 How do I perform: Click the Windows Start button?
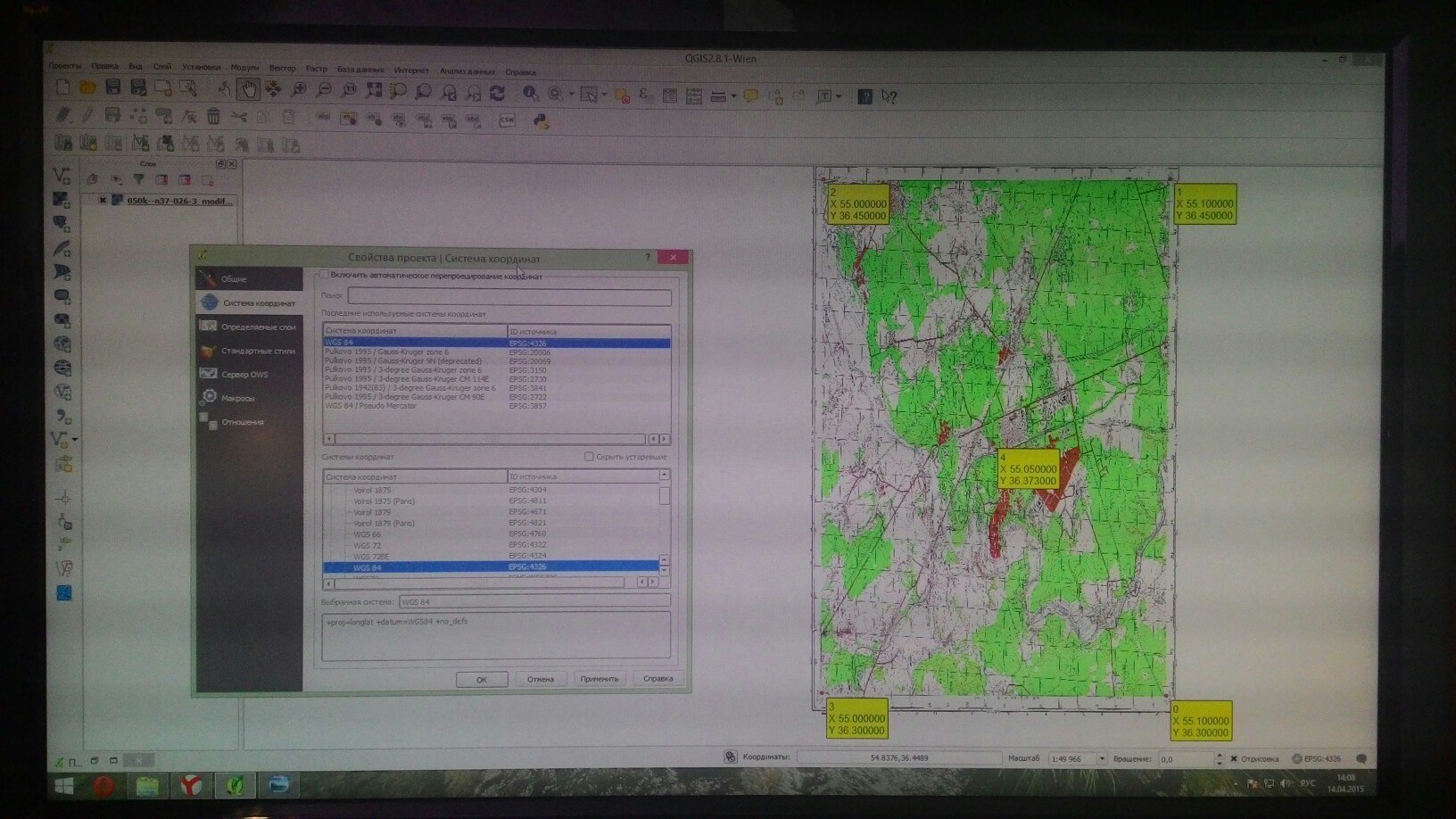(64, 786)
